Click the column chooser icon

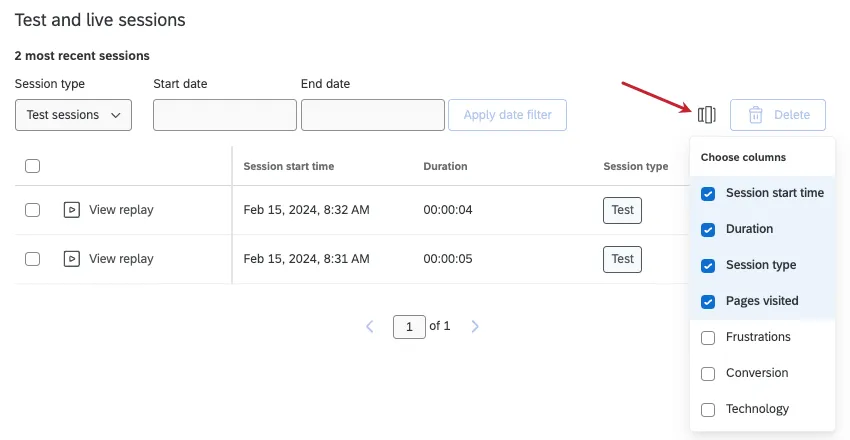707,115
